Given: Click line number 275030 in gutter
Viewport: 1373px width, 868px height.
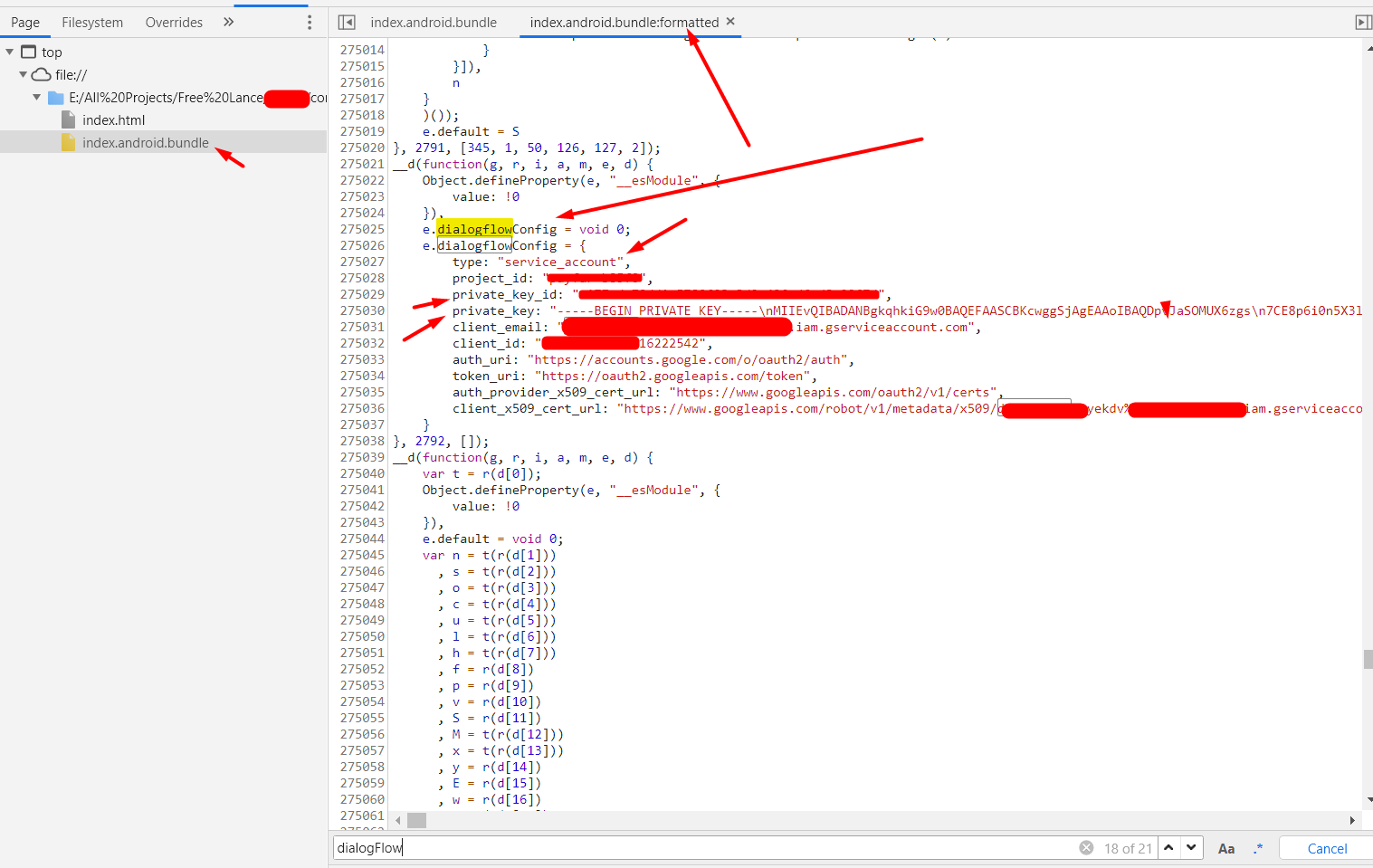Looking at the screenshot, I should coord(362,310).
